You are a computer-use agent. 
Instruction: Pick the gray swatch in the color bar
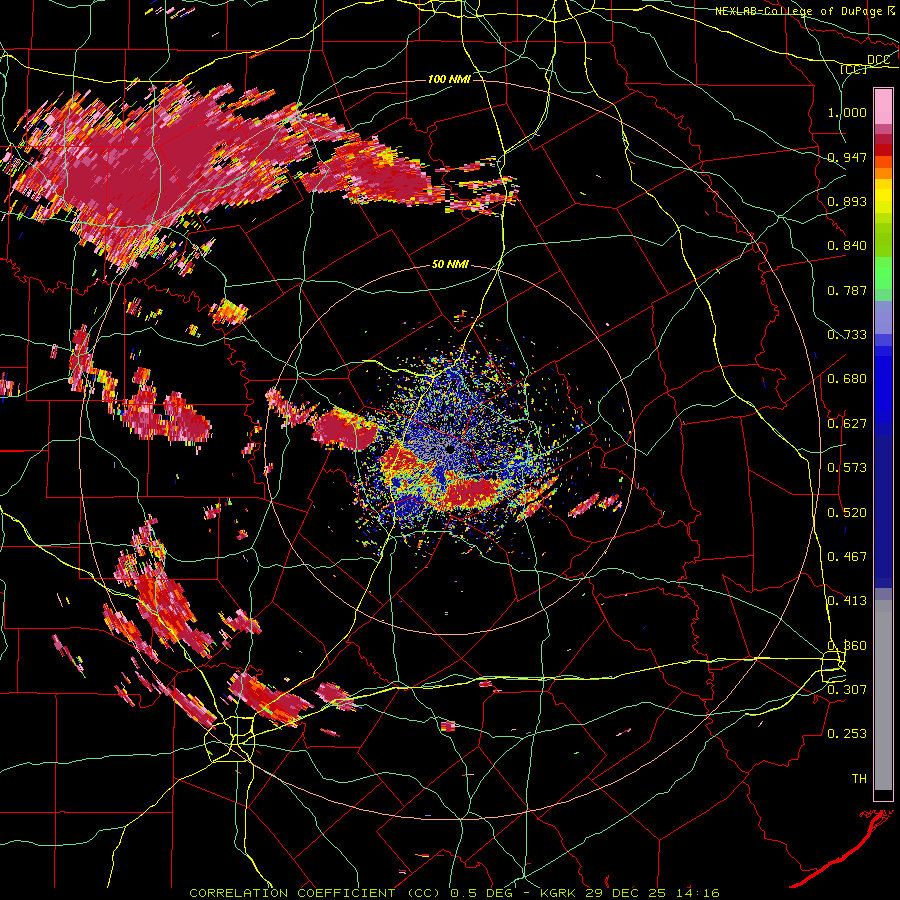tap(883, 695)
